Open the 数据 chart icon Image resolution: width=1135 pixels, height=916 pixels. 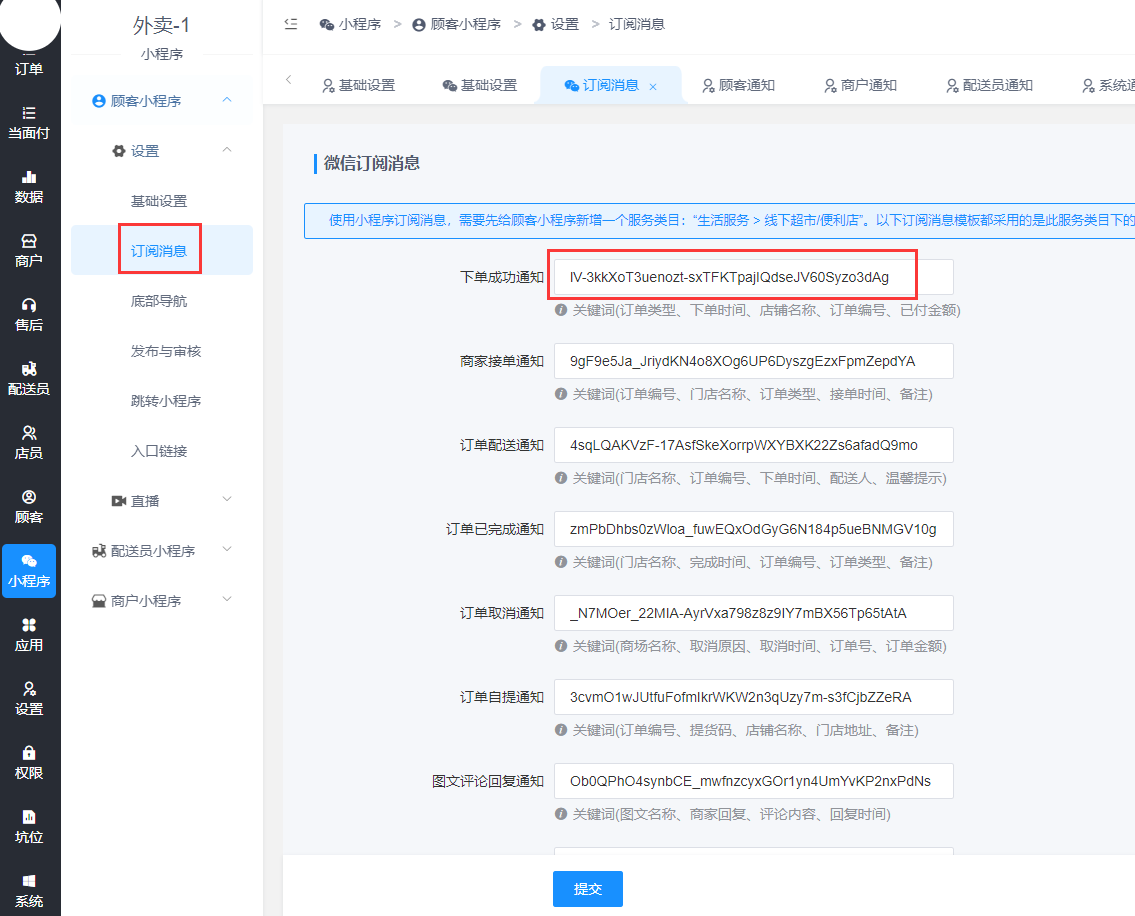click(x=29, y=187)
